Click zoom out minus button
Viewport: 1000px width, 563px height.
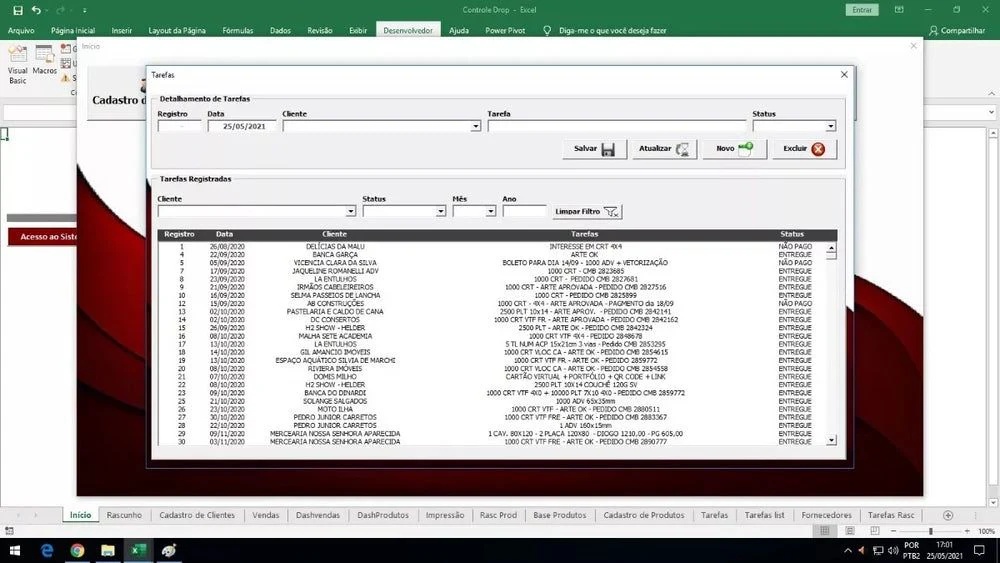coord(893,531)
